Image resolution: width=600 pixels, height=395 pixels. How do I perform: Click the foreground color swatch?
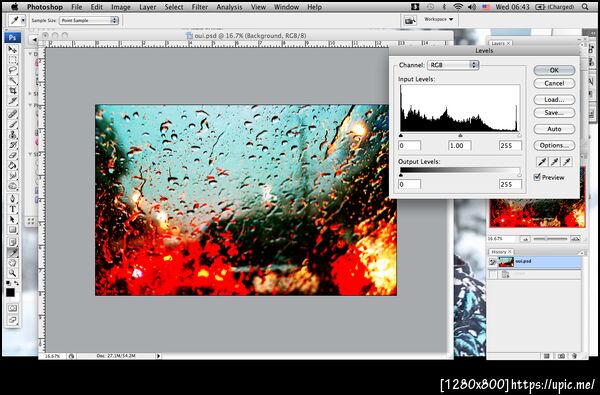point(10,292)
